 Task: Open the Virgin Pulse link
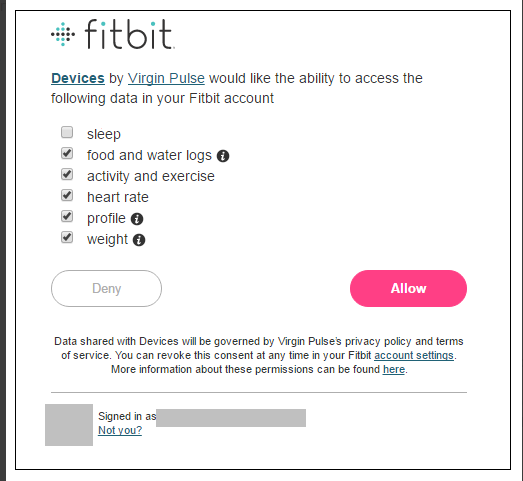(x=166, y=78)
